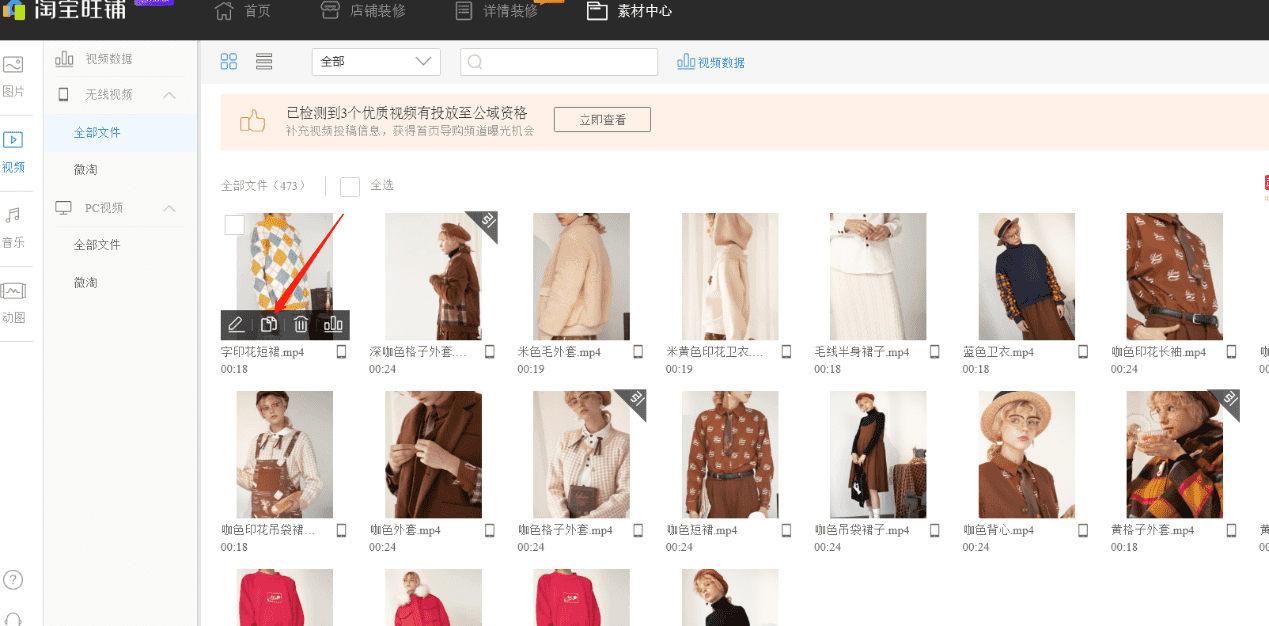Click the customer service headset icon
Image resolution: width=1269 pixels, height=626 pixels.
[x=13, y=618]
